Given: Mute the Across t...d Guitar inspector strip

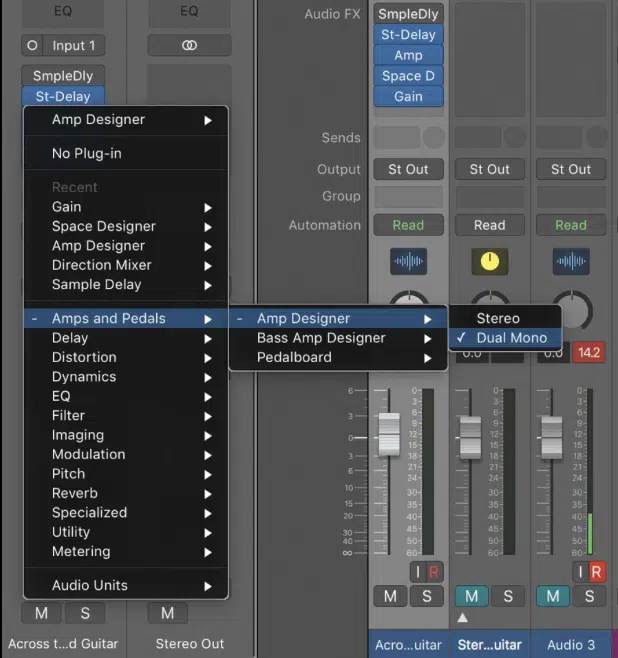Looking at the screenshot, I should (42, 613).
